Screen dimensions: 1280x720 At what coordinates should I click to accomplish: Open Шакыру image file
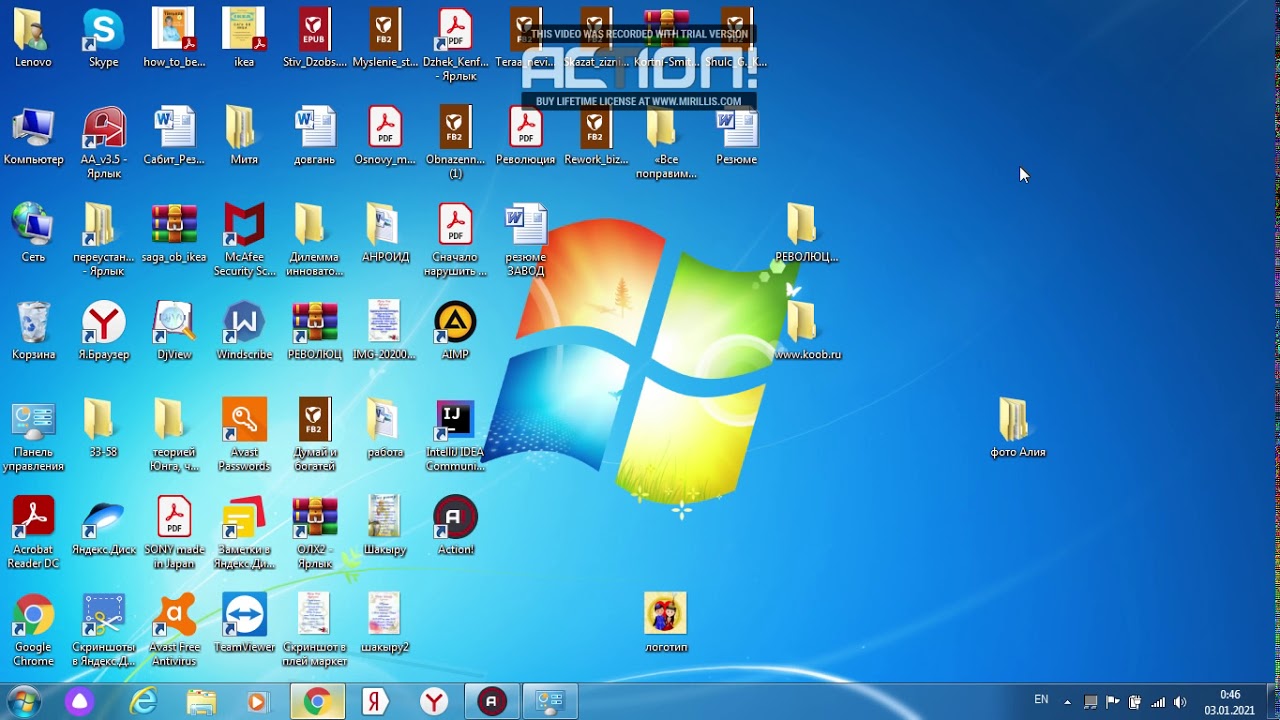click(385, 525)
